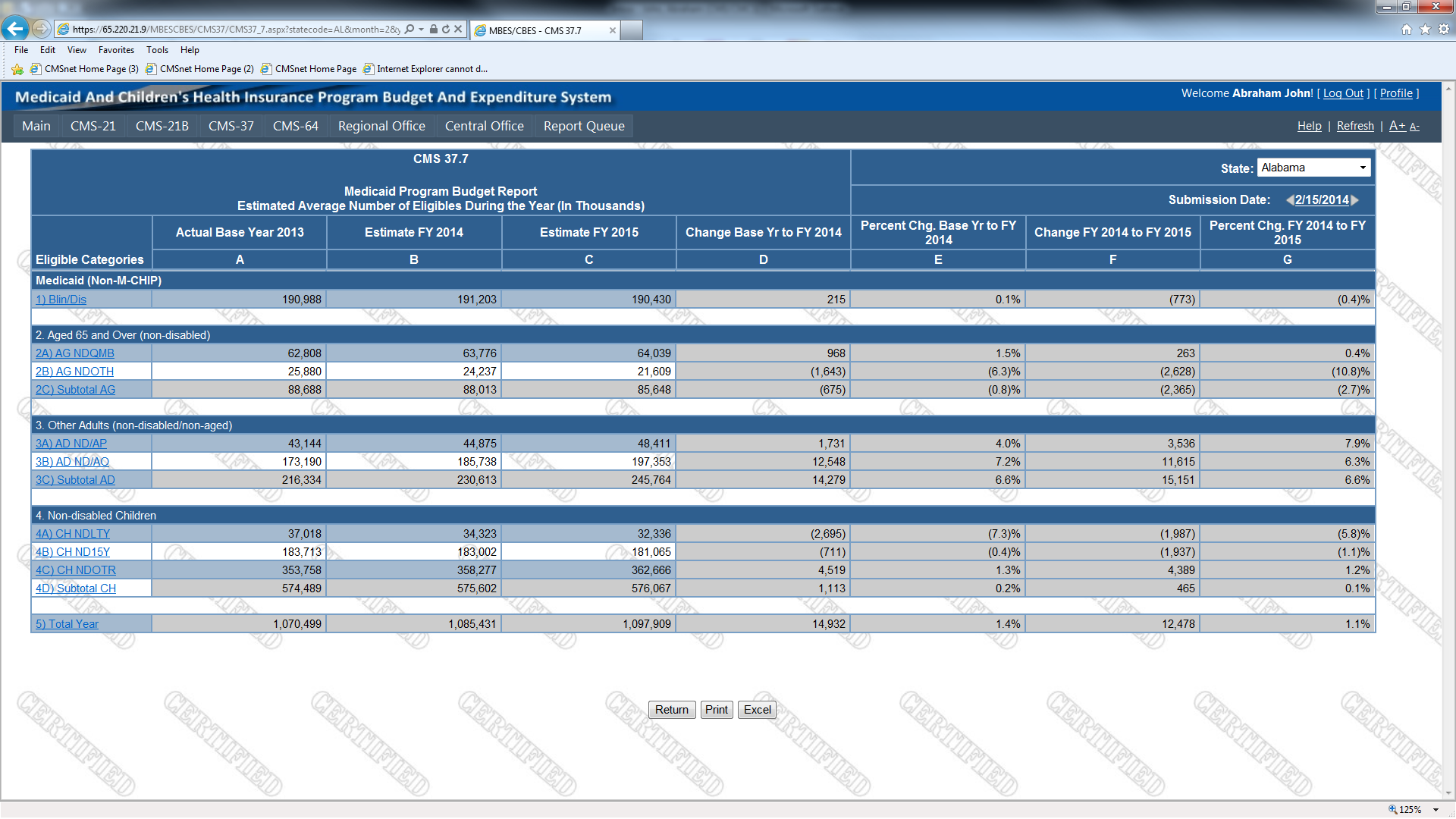Open the CMS-64 navigation tab
Viewport: 1456px width, 819px height.
point(295,126)
